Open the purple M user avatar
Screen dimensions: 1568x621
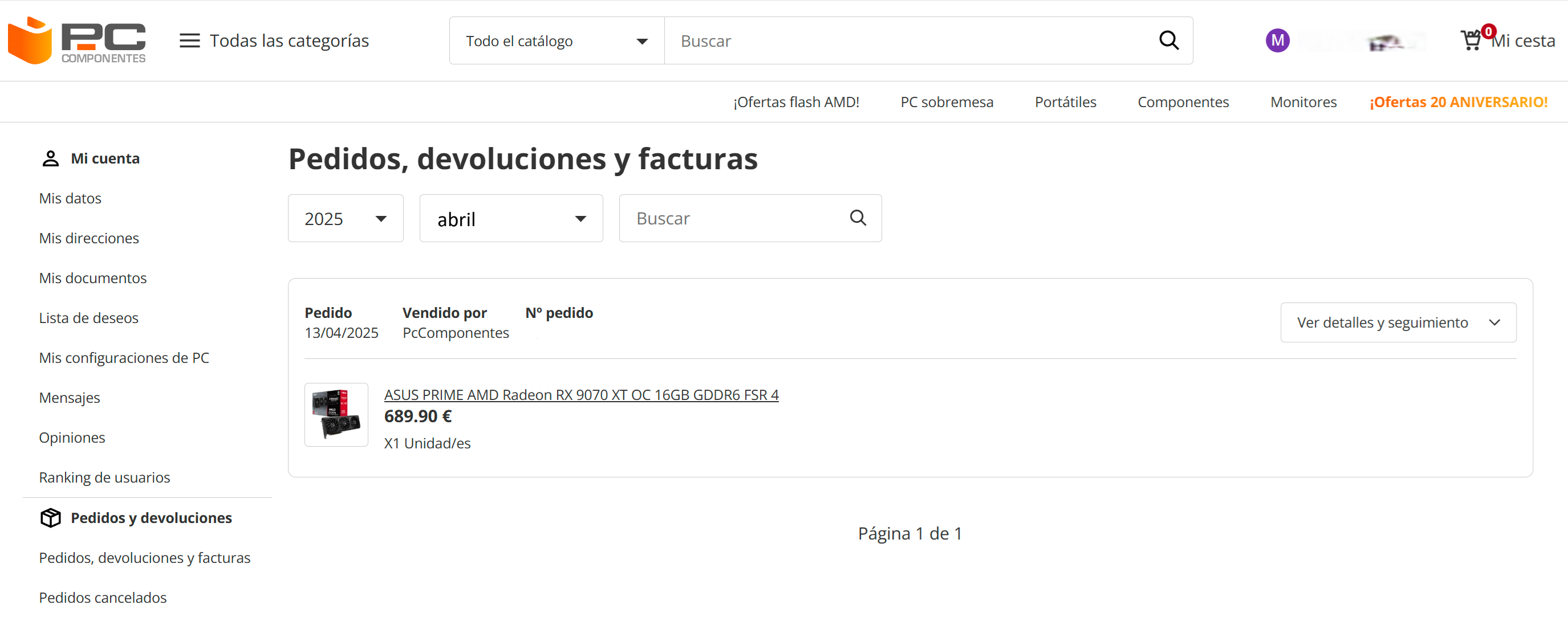[x=1277, y=41]
